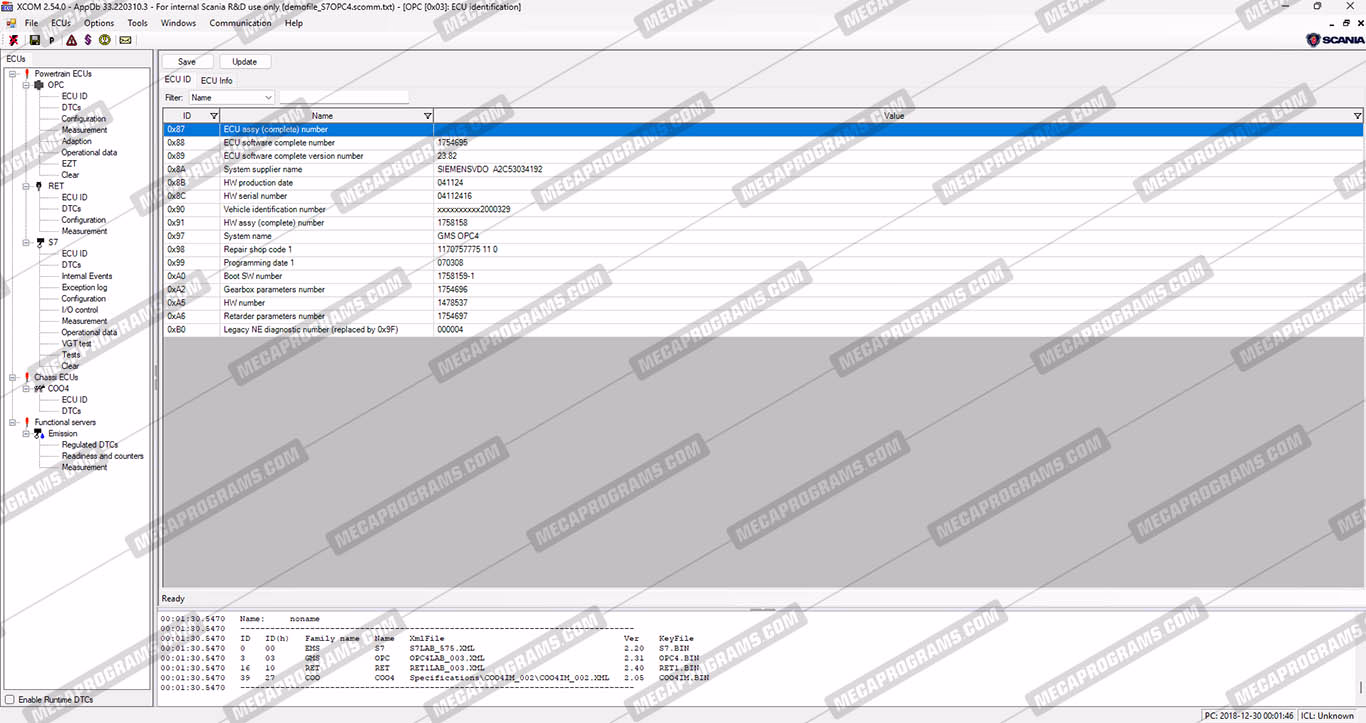Image resolution: width=1366 pixels, height=723 pixels.
Task: Collapse the Emission tree node
Action: (26, 434)
